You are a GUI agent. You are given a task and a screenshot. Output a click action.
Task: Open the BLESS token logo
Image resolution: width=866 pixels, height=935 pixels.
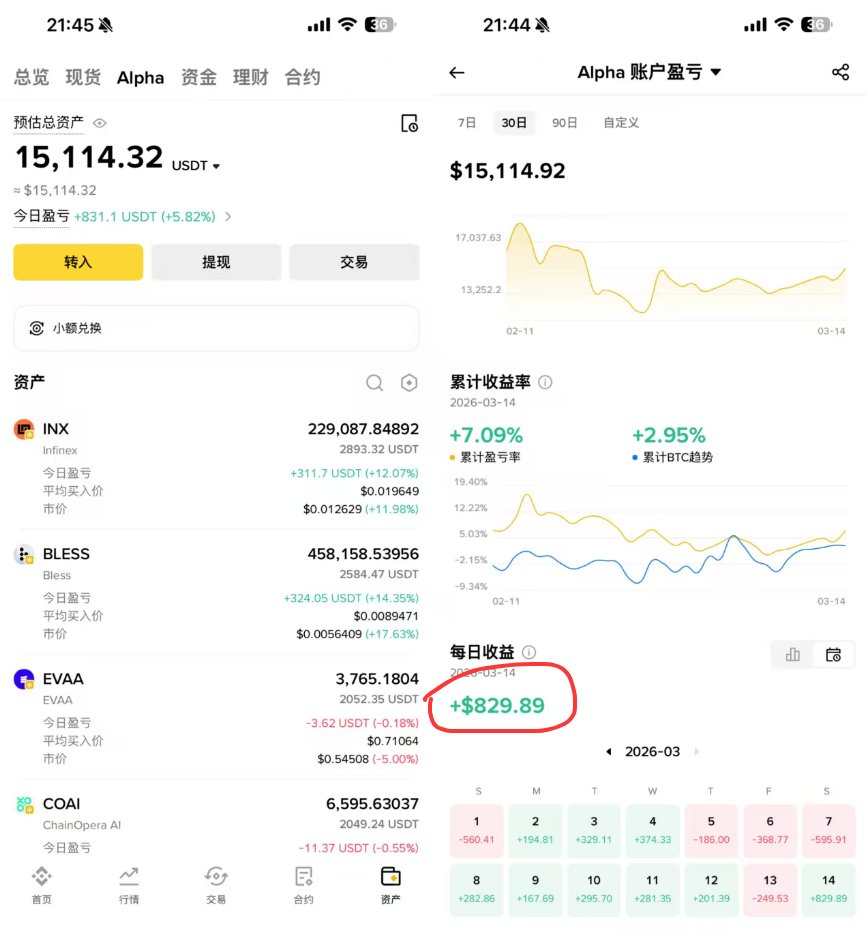pyautogui.click(x=24, y=555)
